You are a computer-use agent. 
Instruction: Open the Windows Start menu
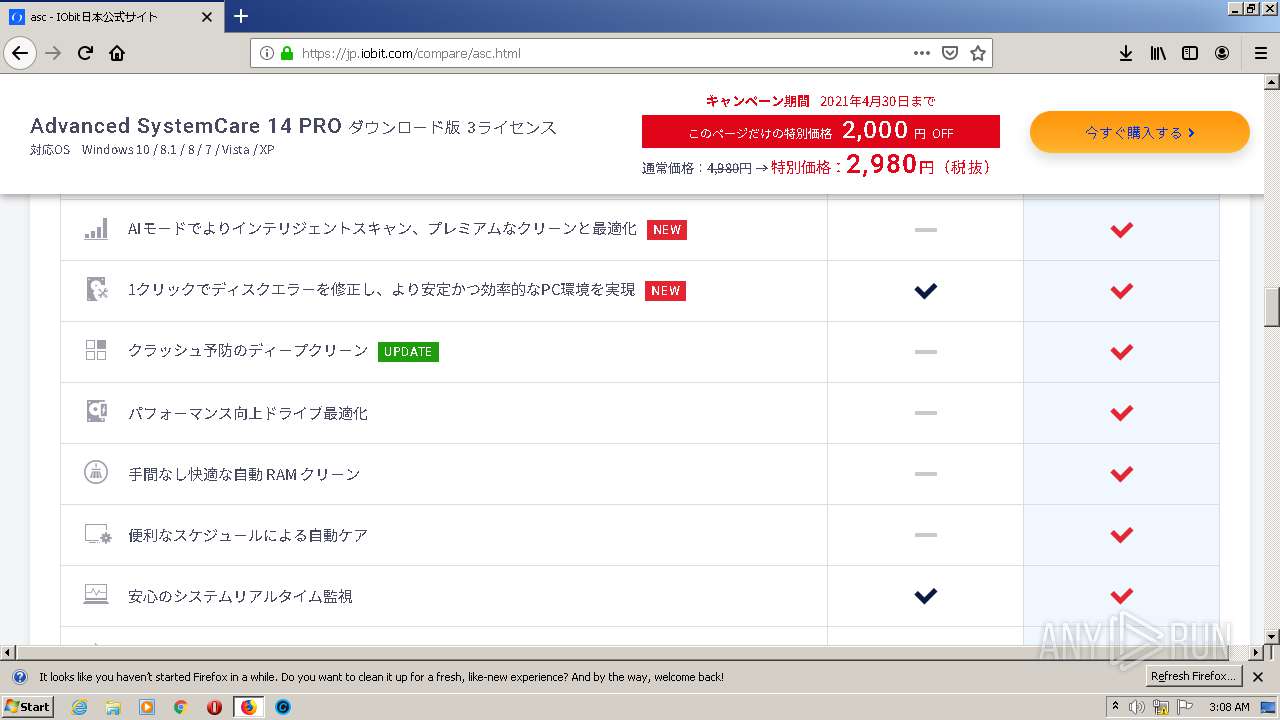coord(28,706)
